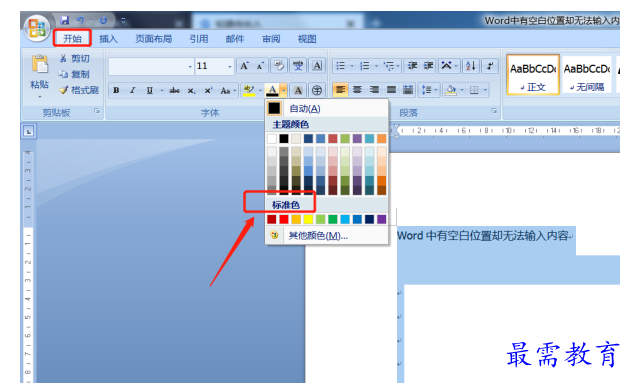Apply the 无间隔 style
This screenshot has width=628, height=386.
pyautogui.click(x=587, y=75)
